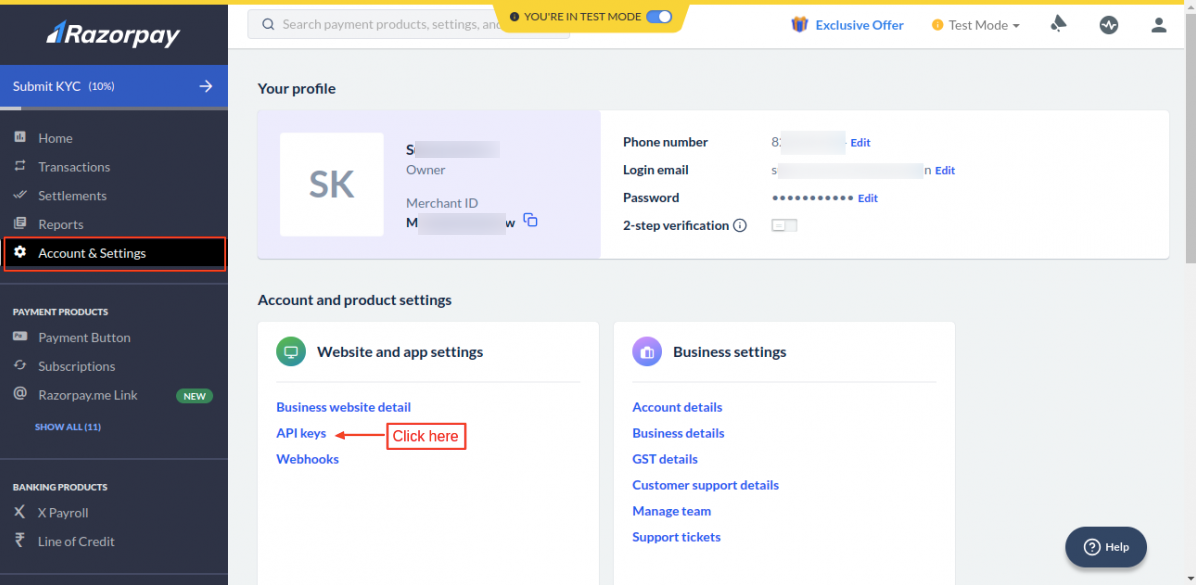Edit the phone number
The image size is (1196, 585).
pyautogui.click(x=860, y=143)
